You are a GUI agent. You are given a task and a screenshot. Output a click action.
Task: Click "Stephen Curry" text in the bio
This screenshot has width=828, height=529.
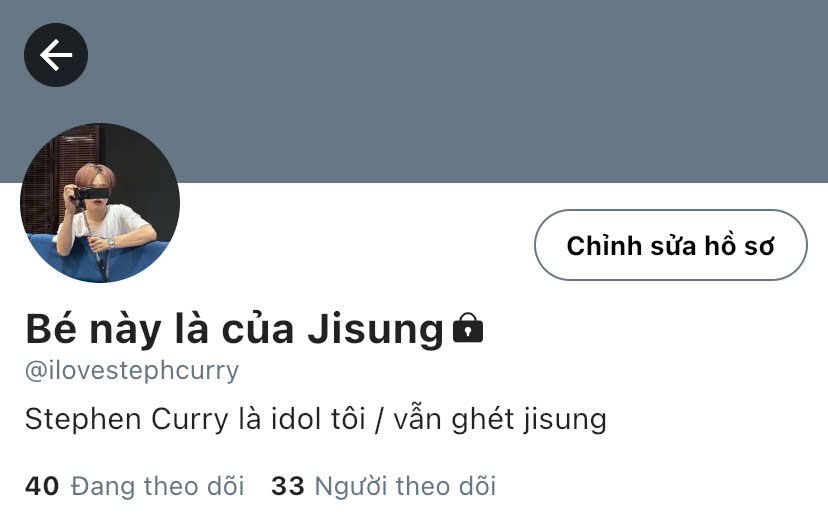click(127, 420)
